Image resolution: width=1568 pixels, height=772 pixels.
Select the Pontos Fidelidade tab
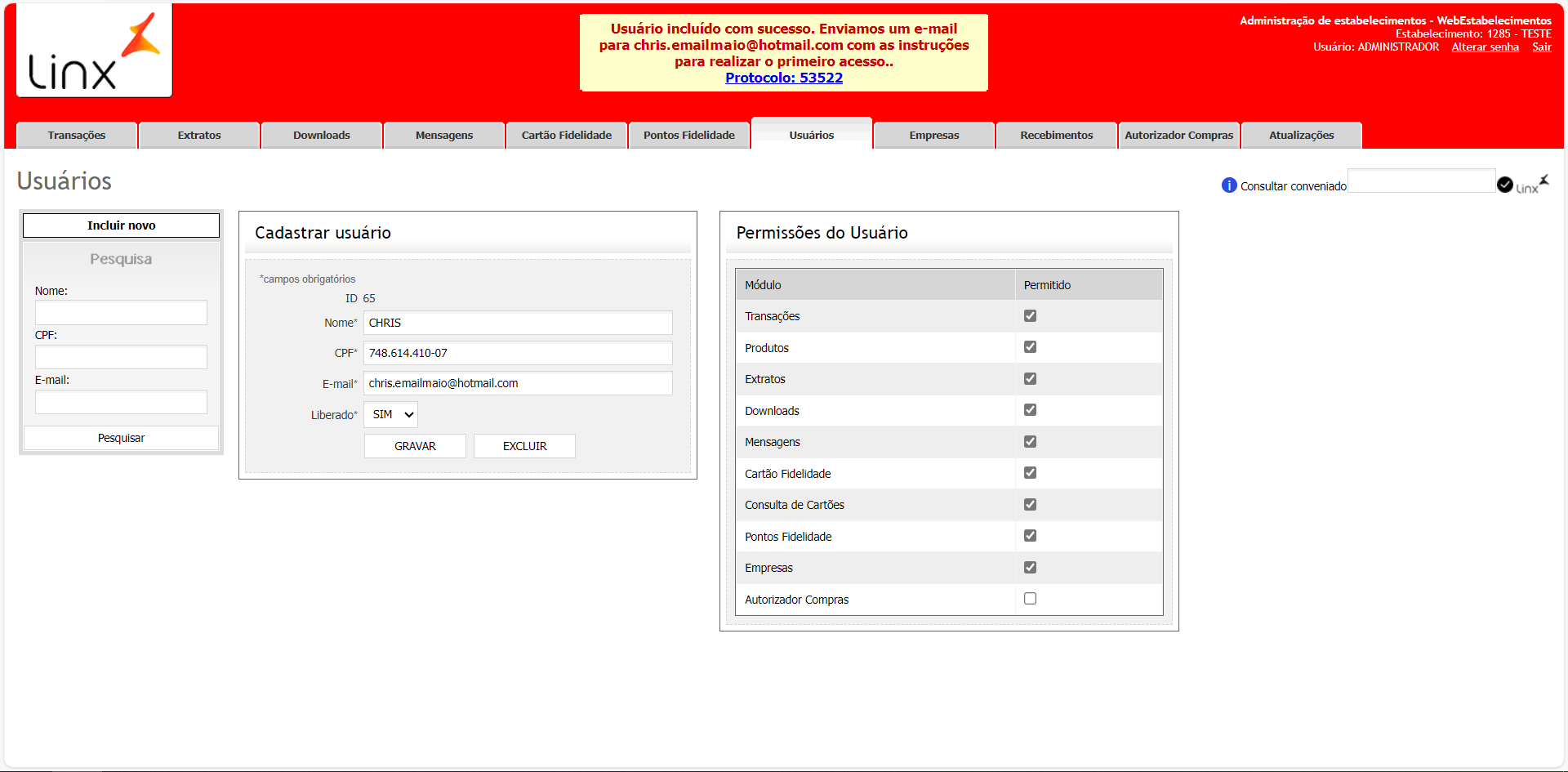coord(689,135)
